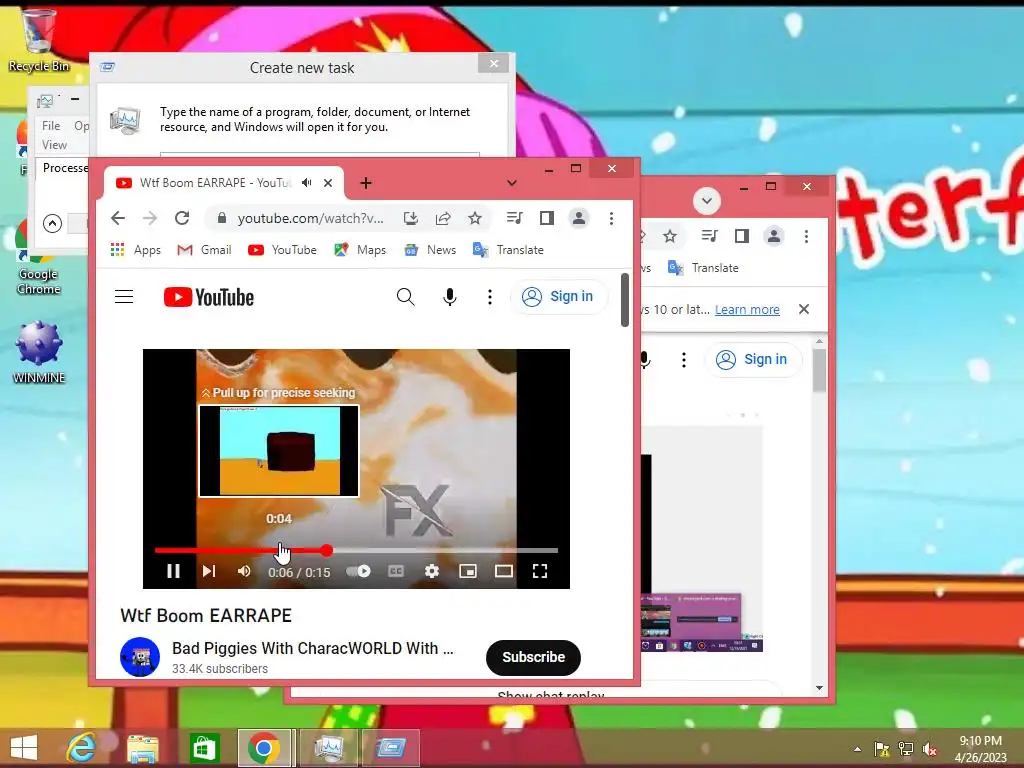The height and width of the screenshot is (768, 1024).
Task: Sign in on front YouTube window
Action: point(558,296)
